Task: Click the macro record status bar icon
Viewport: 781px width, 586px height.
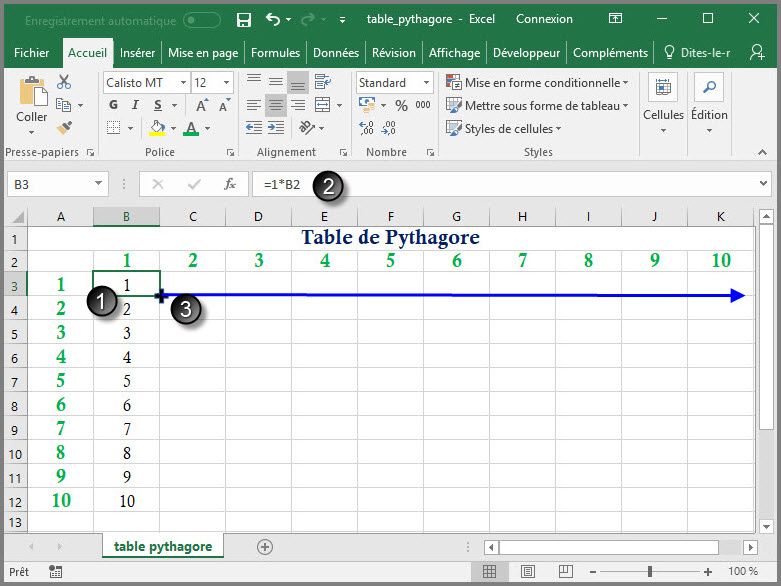Action: [56, 572]
